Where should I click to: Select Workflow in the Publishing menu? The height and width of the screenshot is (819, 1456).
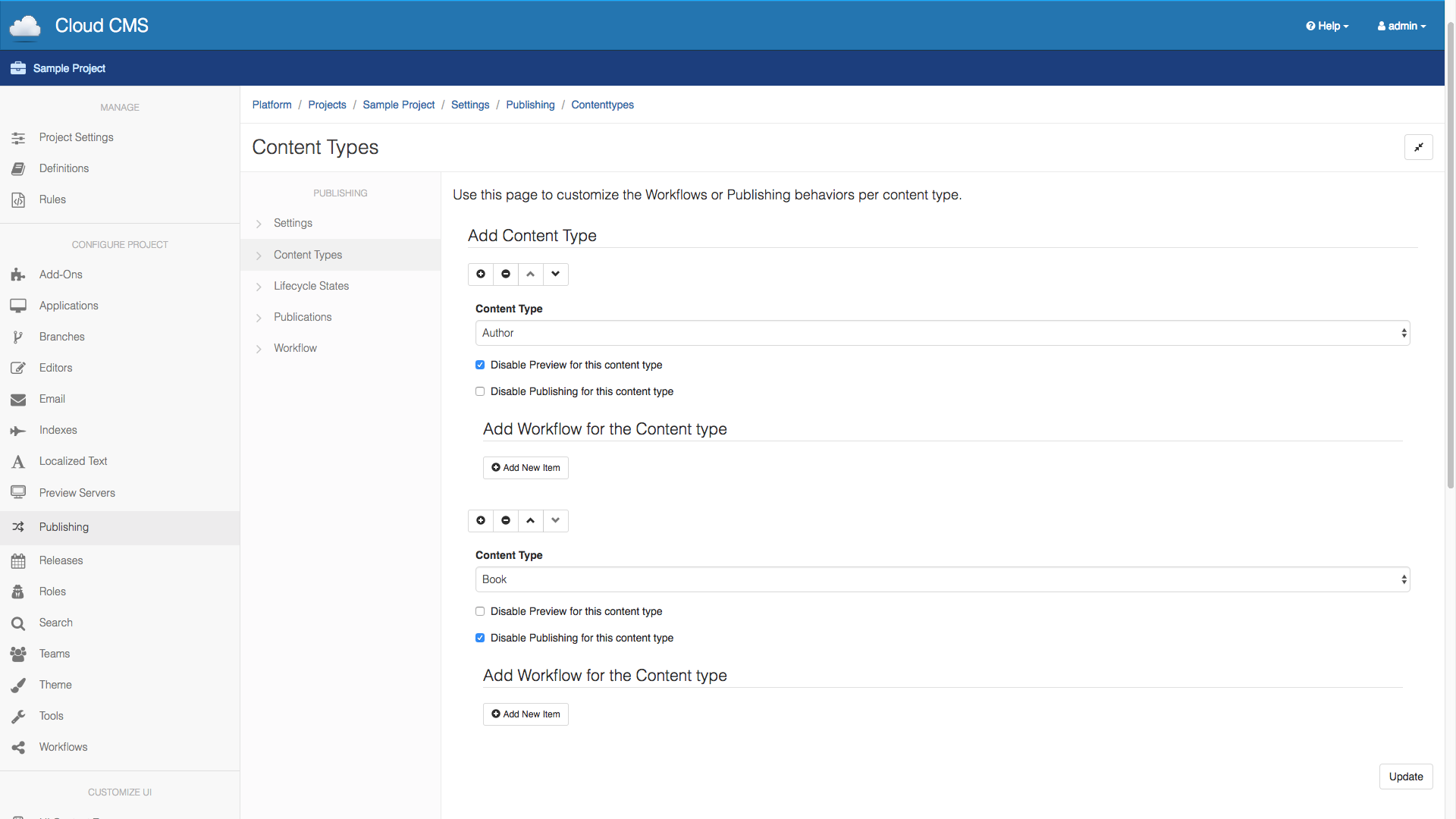(295, 348)
